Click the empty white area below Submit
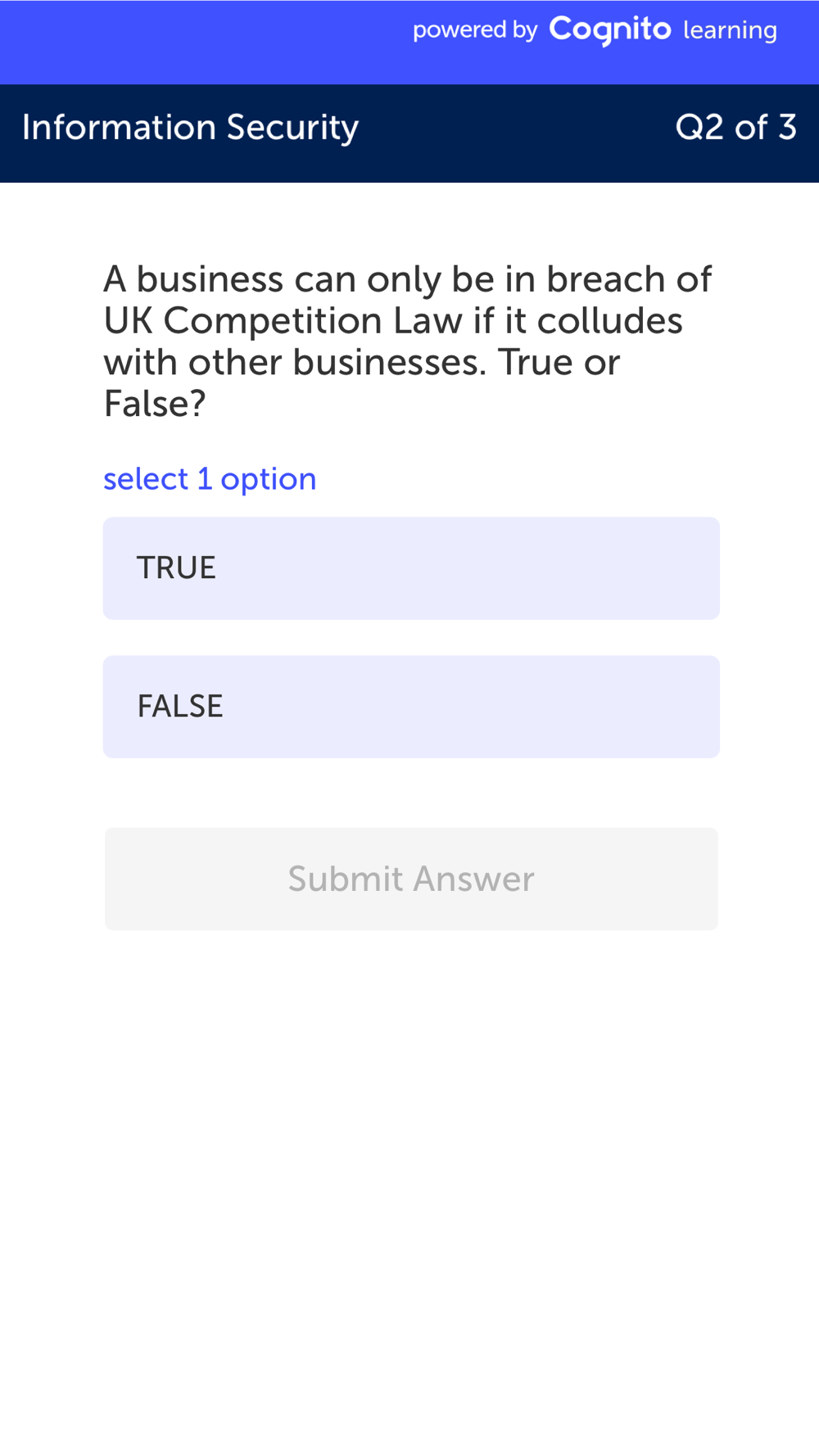Image resolution: width=819 pixels, height=1456 pixels. point(409,1187)
